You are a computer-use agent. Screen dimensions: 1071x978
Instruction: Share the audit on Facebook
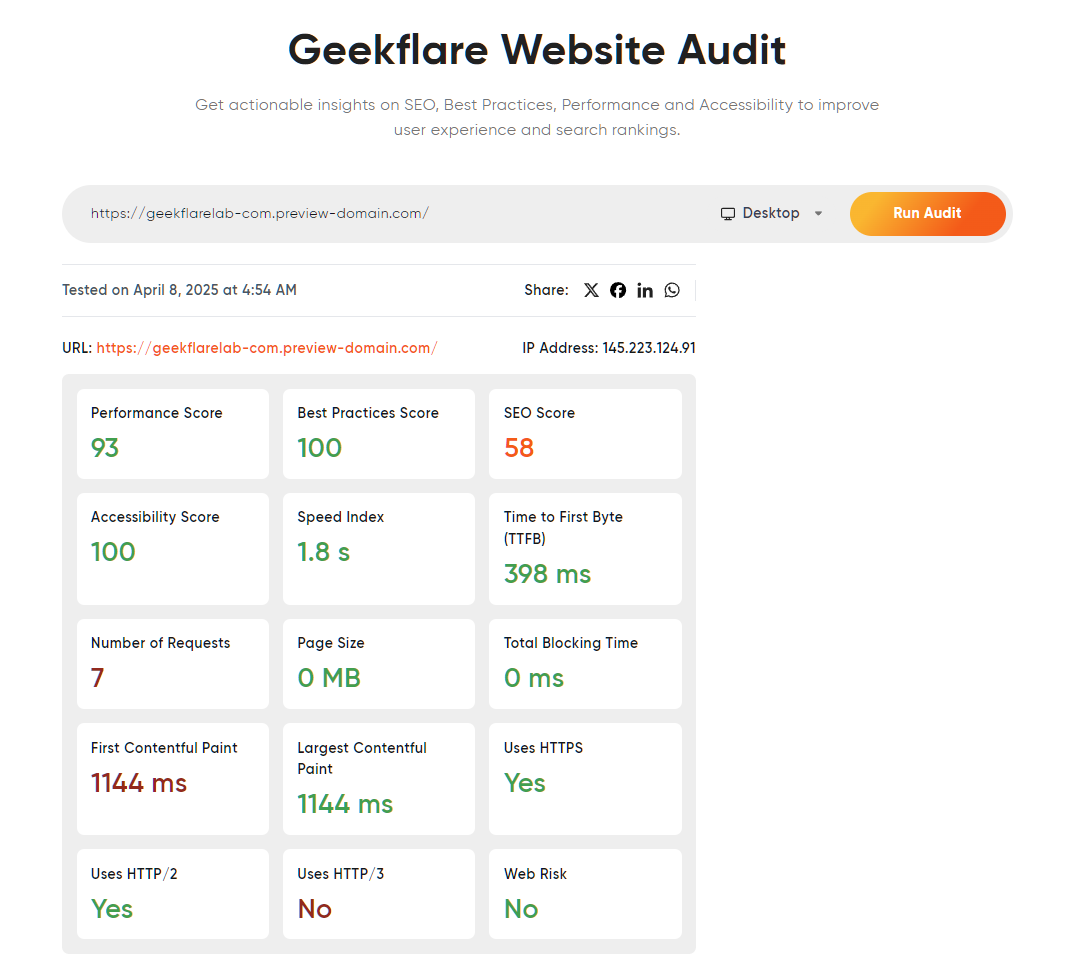[x=618, y=290]
